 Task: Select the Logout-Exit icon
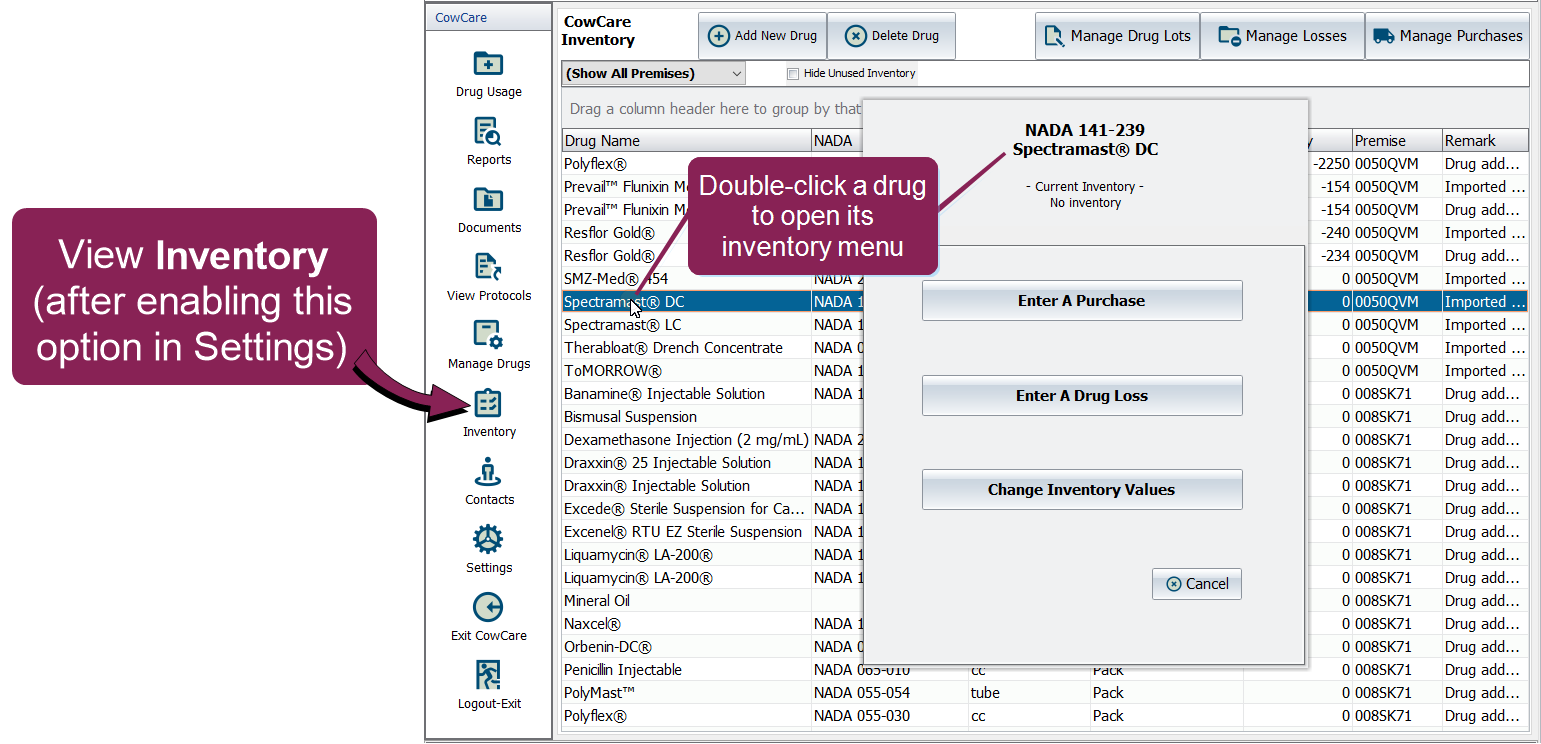(x=488, y=676)
